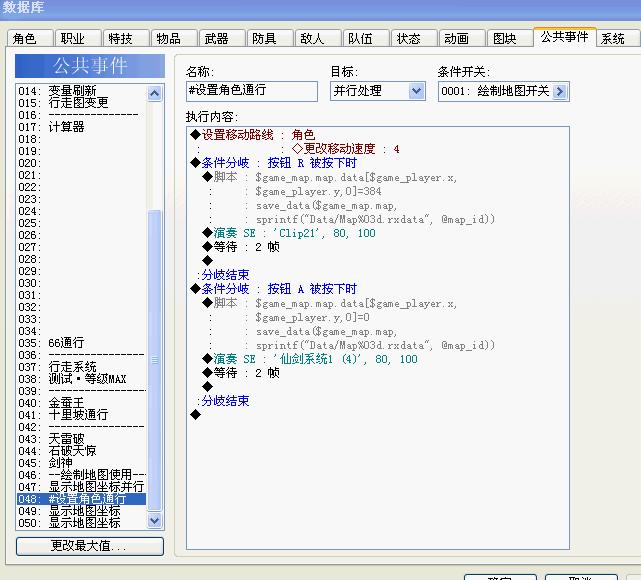Select event 044: 石破天惊
Image resolution: width=641 pixels, height=580 pixels.
81,450
